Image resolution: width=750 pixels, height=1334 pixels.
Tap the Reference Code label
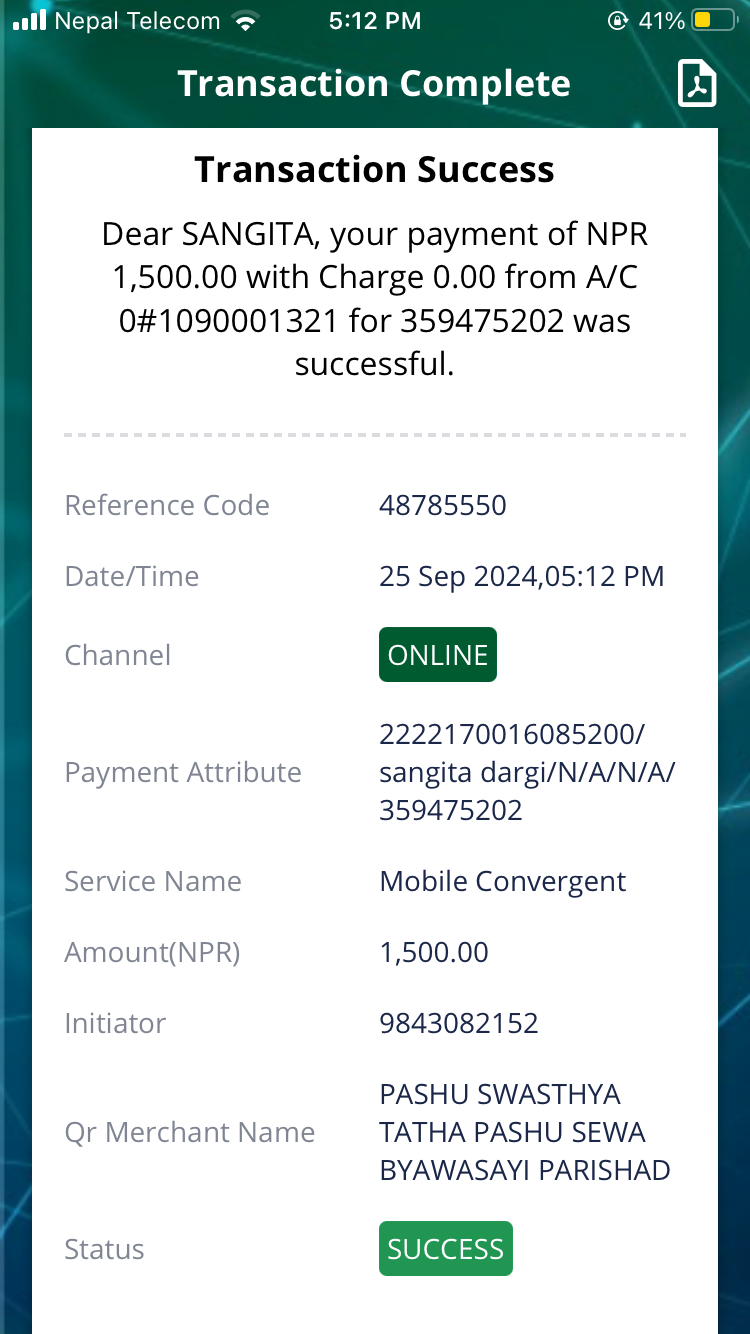tap(167, 505)
